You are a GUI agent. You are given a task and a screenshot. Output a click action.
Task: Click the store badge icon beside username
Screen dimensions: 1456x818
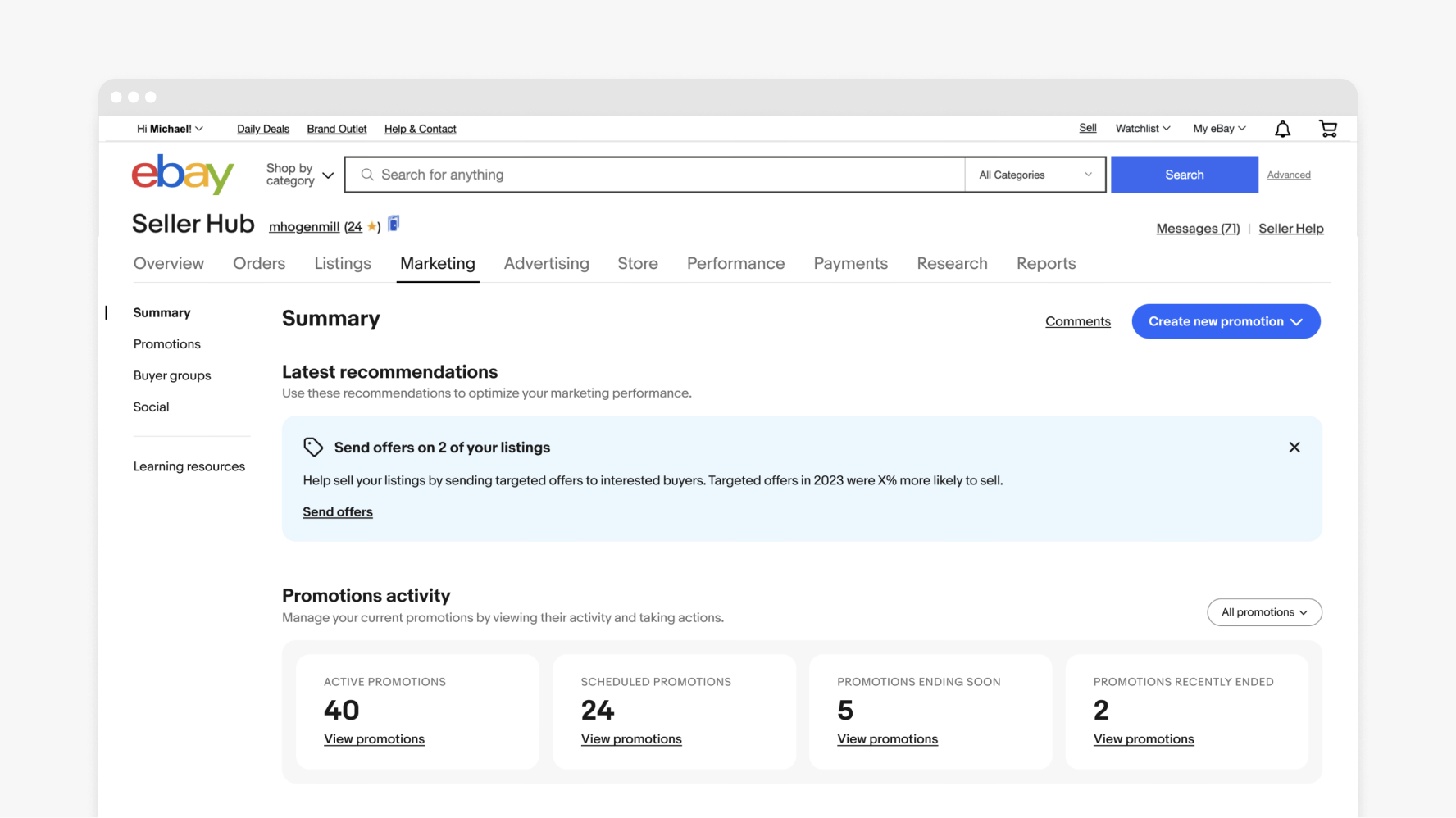394,224
